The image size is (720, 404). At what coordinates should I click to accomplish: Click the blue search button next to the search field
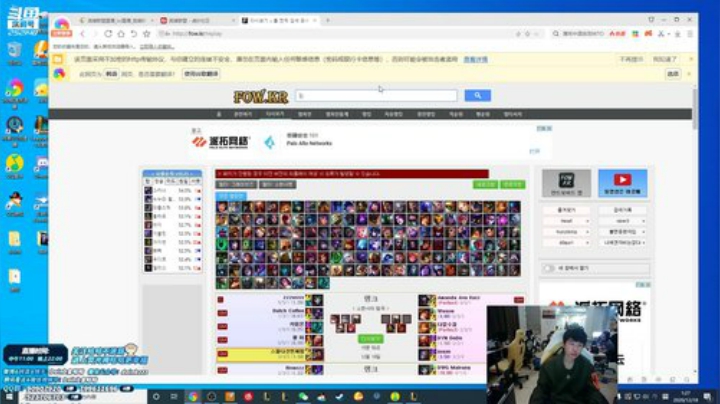(478, 95)
